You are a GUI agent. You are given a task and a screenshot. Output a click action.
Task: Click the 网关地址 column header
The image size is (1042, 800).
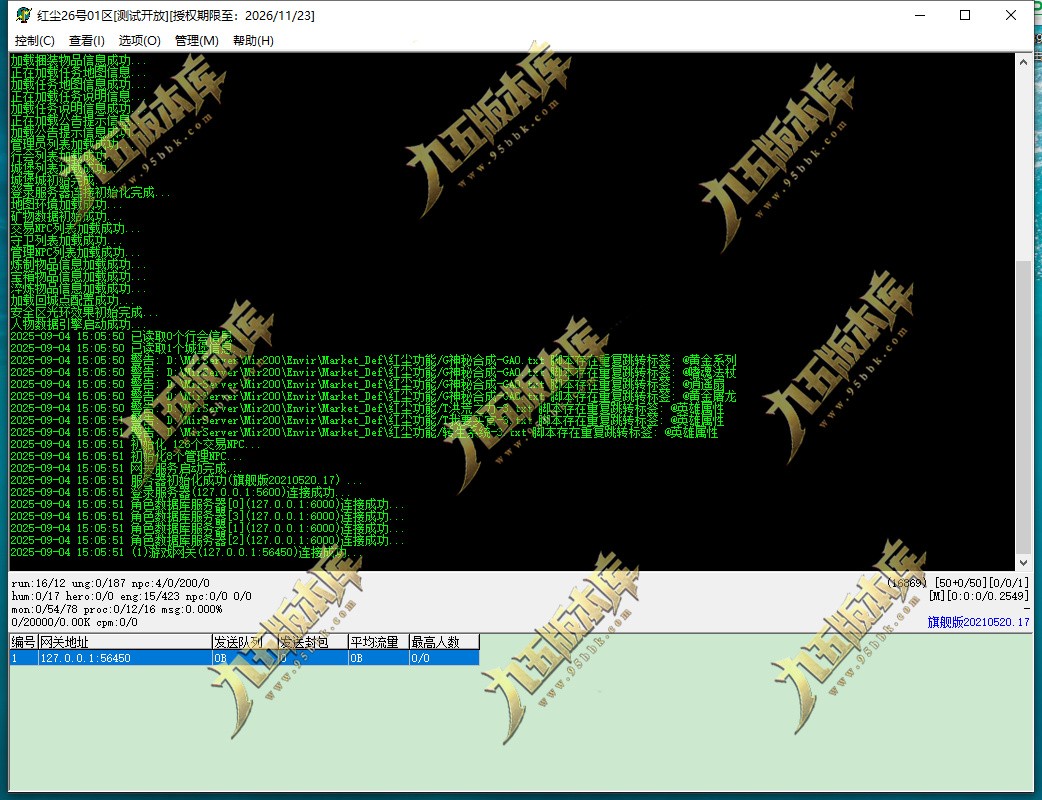click(x=125, y=642)
